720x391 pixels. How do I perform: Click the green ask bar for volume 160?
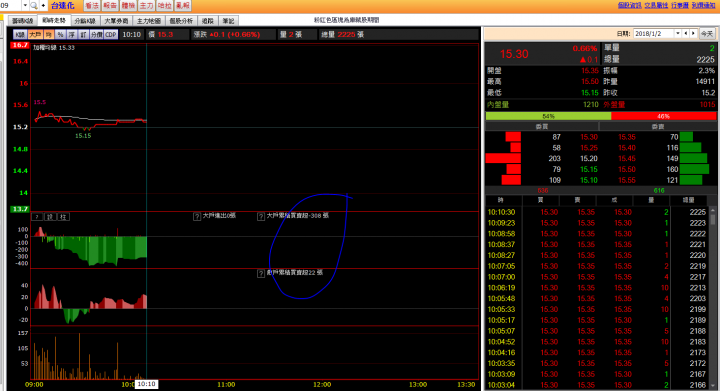click(694, 169)
